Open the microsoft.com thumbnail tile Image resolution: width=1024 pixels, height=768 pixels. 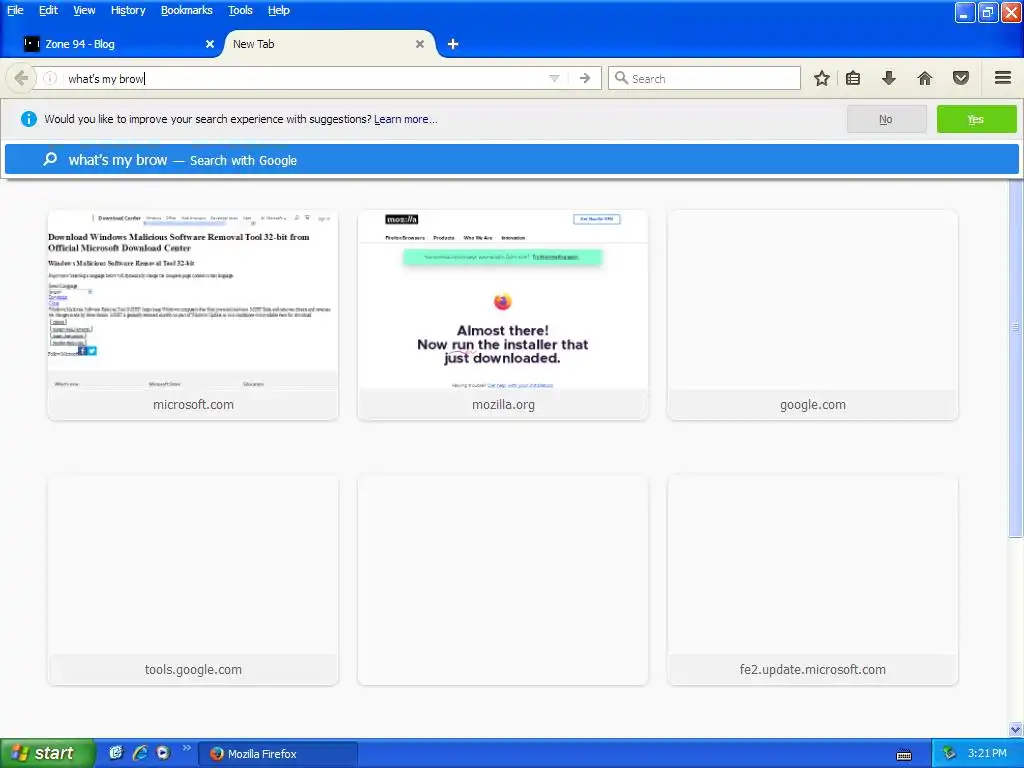pyautogui.click(x=193, y=315)
